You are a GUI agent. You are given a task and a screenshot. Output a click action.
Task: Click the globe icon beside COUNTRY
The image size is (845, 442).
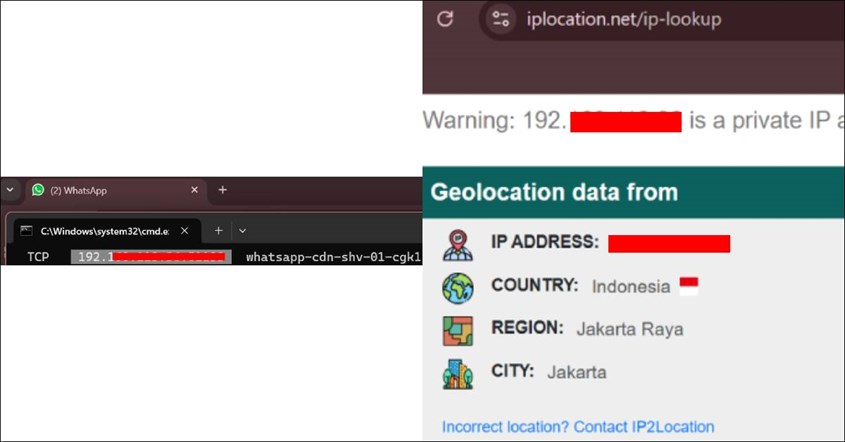tap(458, 288)
